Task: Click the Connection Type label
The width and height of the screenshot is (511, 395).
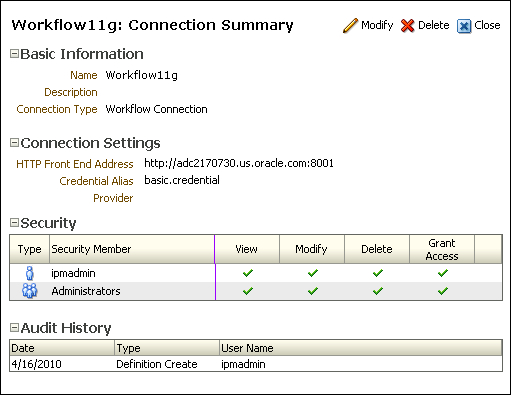Action: (x=57, y=109)
